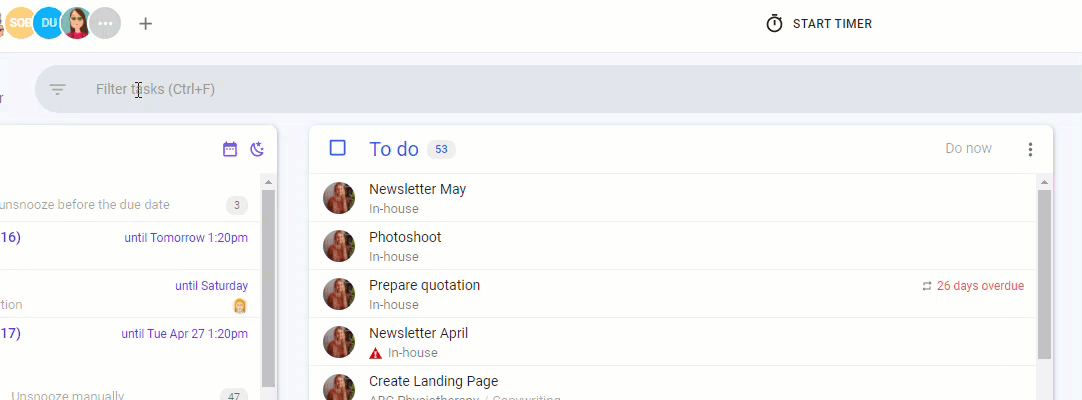Click the avatar on Prepare quotation row
1082x400 pixels.
tap(339, 294)
